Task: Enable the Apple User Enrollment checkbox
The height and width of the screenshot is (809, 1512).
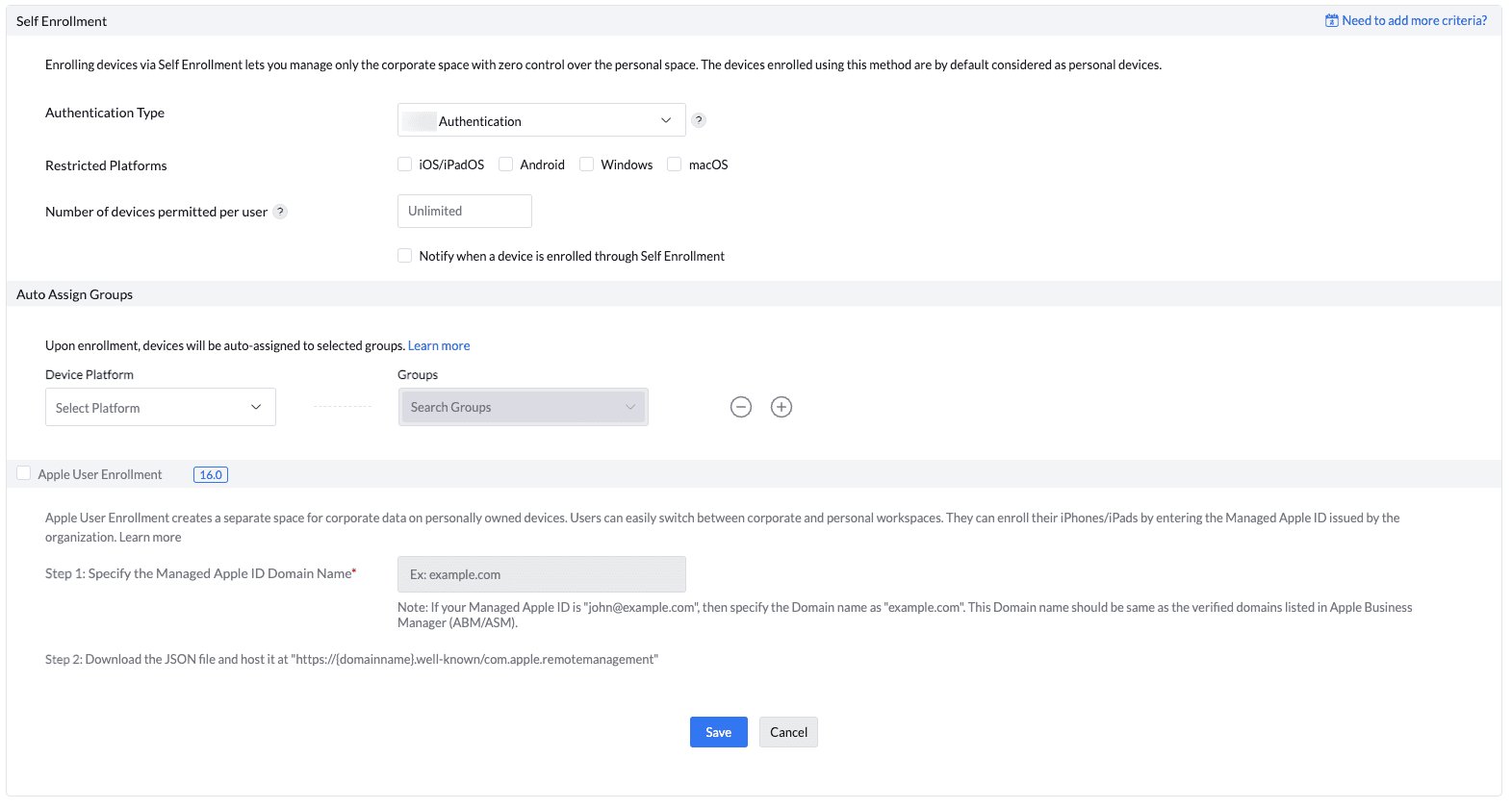Action: tap(24, 473)
